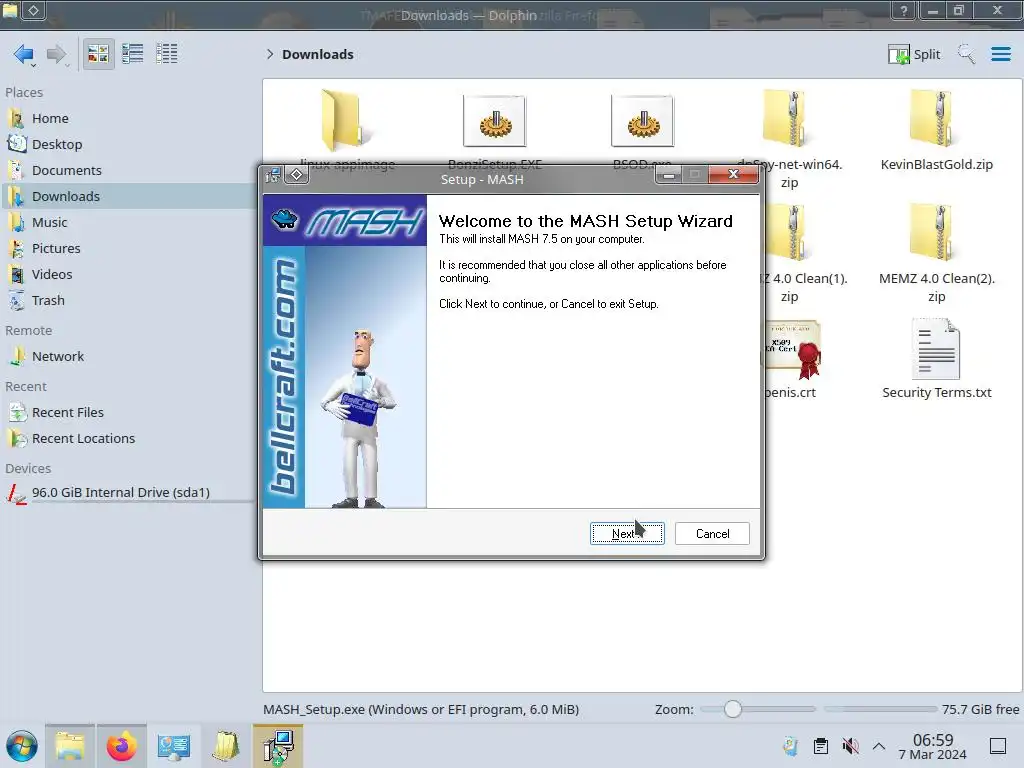Go back in Dolphin using the blue arrow
This screenshot has width=1024, height=768.
click(x=24, y=54)
